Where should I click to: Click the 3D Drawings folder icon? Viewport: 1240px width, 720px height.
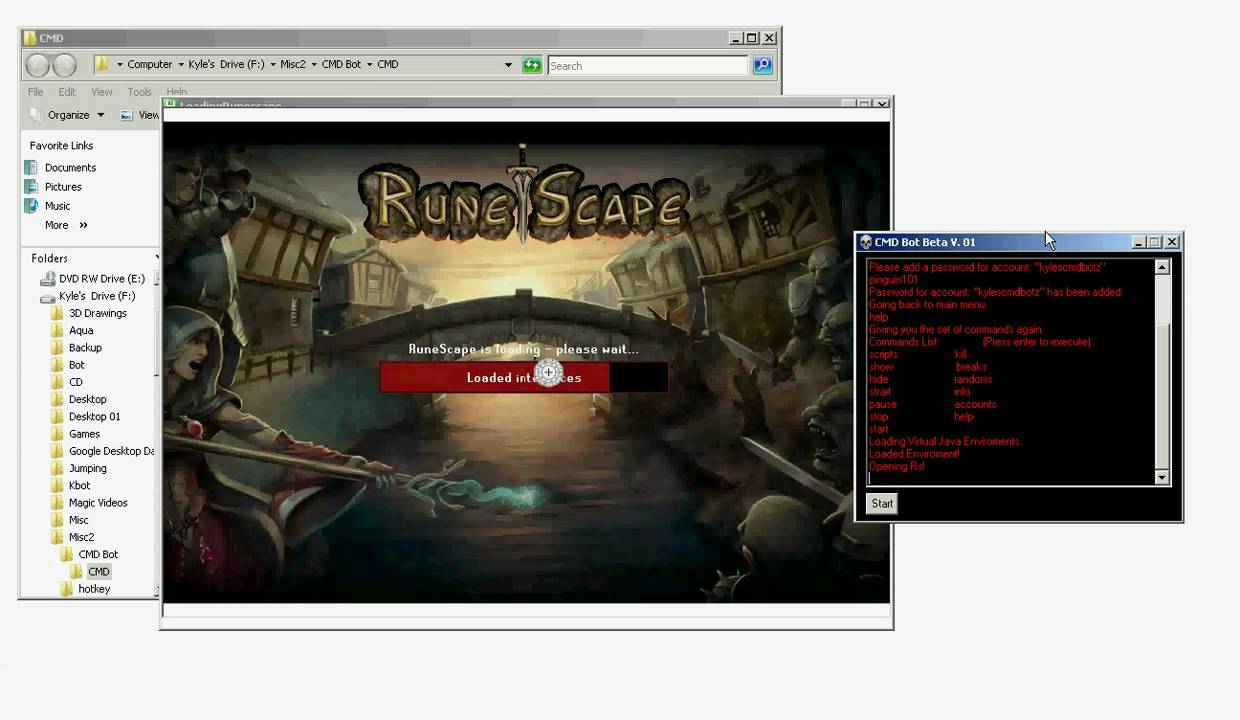pyautogui.click(x=57, y=313)
